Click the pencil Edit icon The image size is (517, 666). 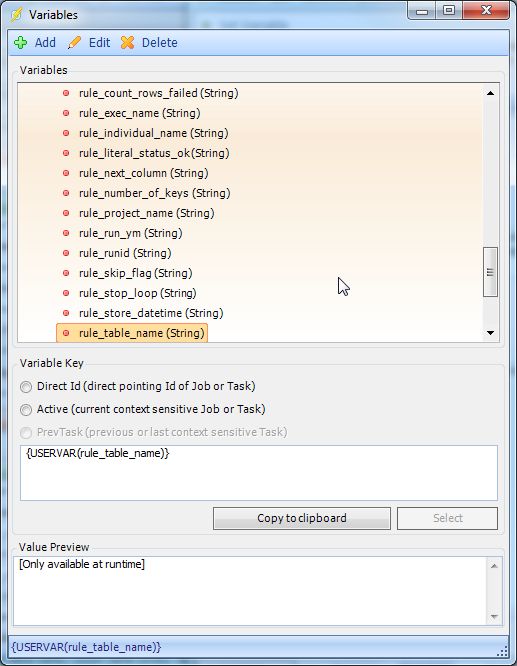point(74,42)
